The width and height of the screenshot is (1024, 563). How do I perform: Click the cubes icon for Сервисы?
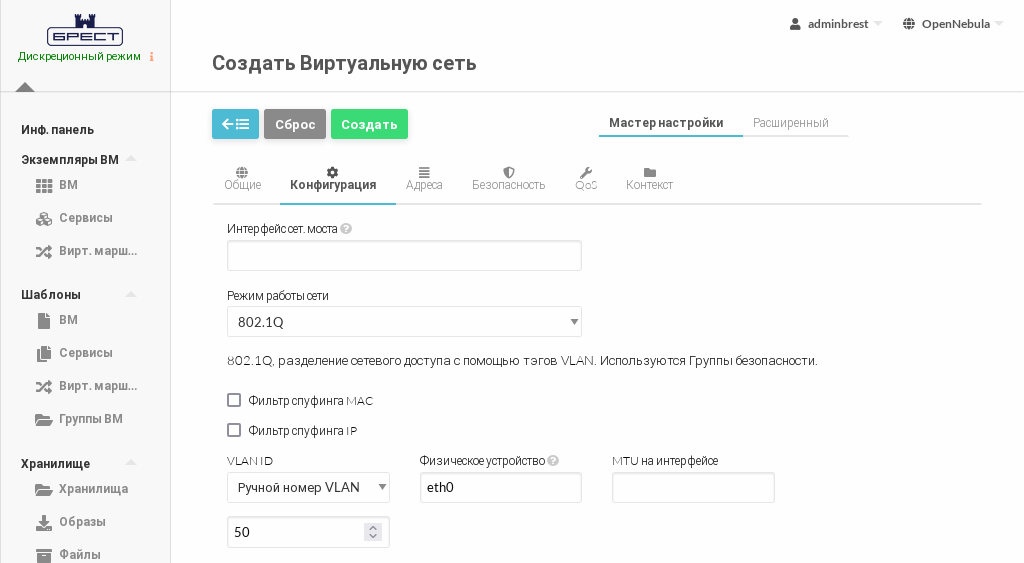43,218
